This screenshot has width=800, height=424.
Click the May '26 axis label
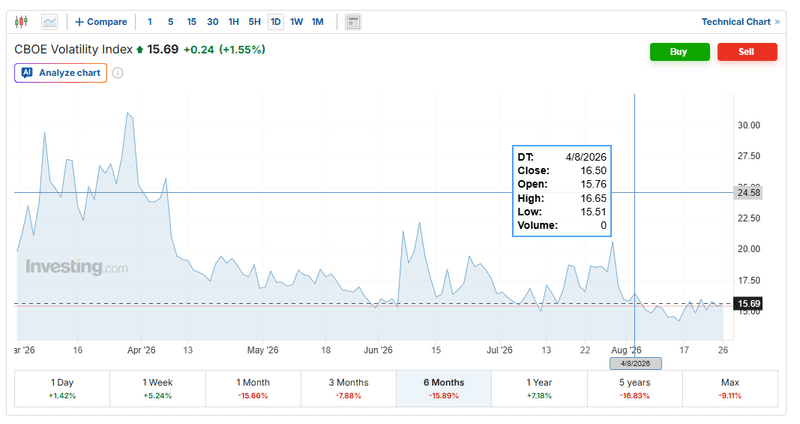(x=263, y=350)
